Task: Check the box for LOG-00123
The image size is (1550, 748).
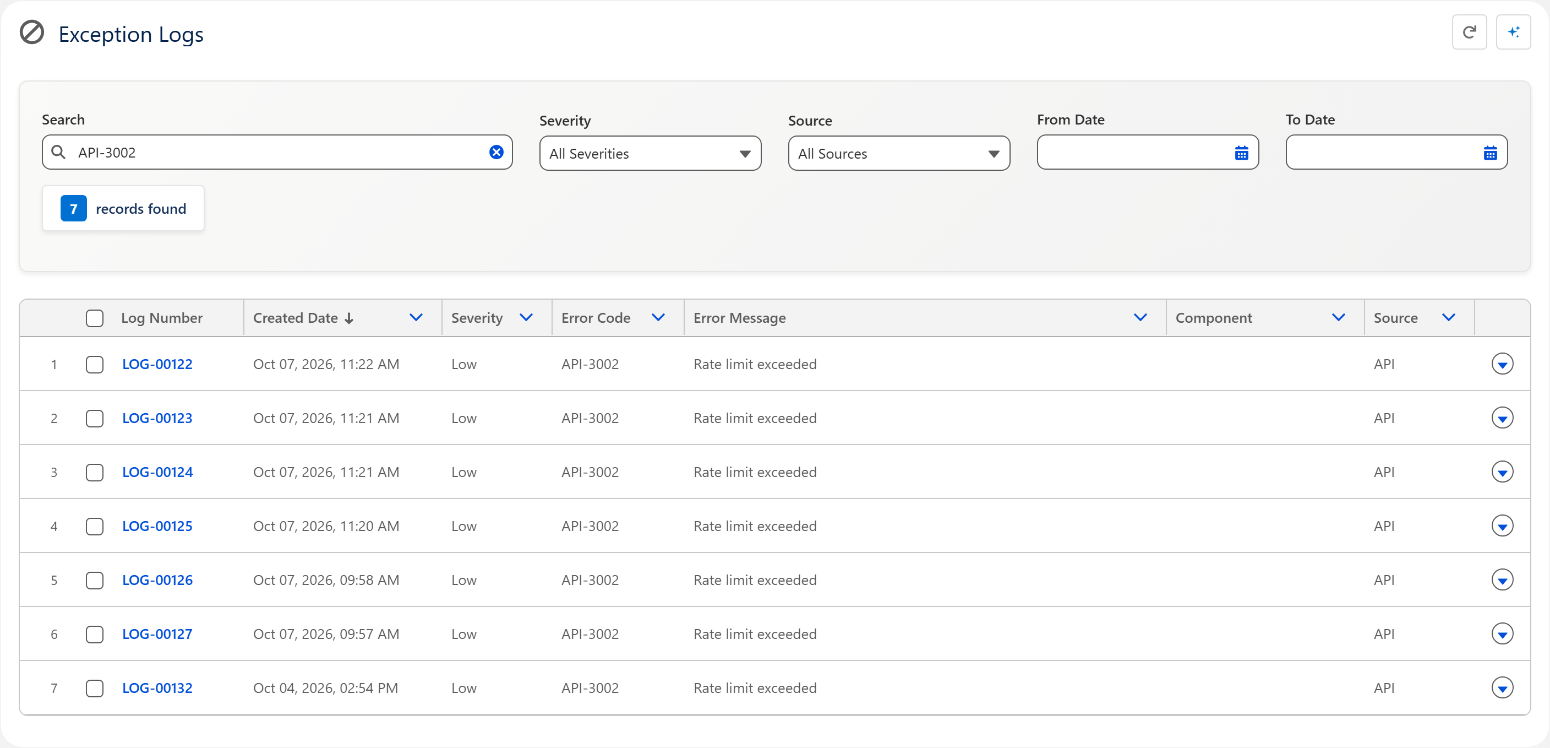Action: point(94,418)
